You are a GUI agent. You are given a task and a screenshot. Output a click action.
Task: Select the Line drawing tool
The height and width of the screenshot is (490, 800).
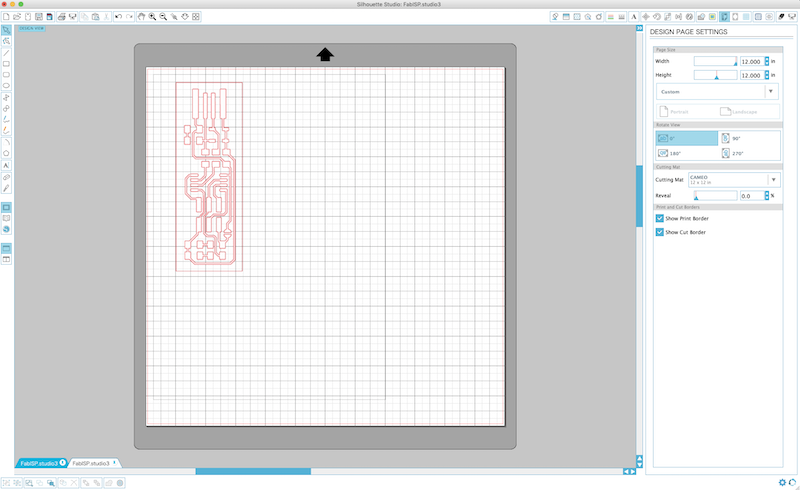6,53
